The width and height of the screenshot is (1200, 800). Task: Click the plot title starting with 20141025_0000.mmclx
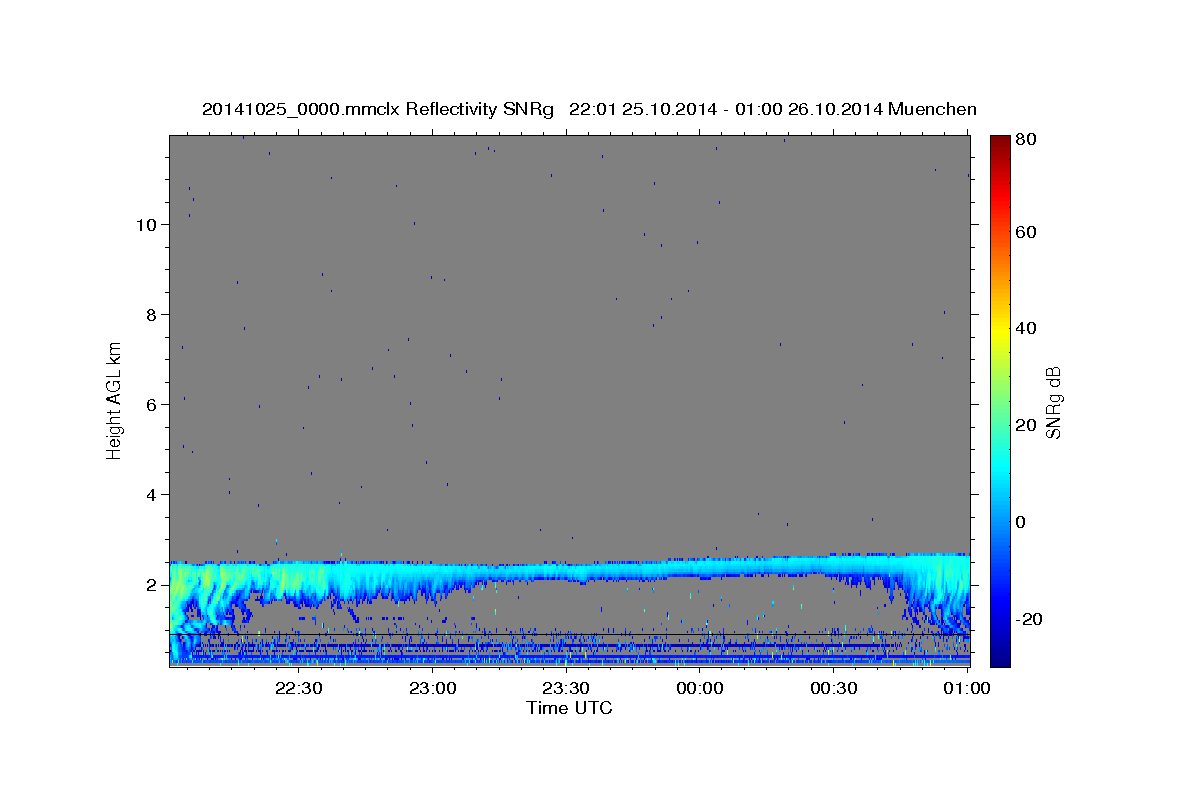tap(589, 109)
